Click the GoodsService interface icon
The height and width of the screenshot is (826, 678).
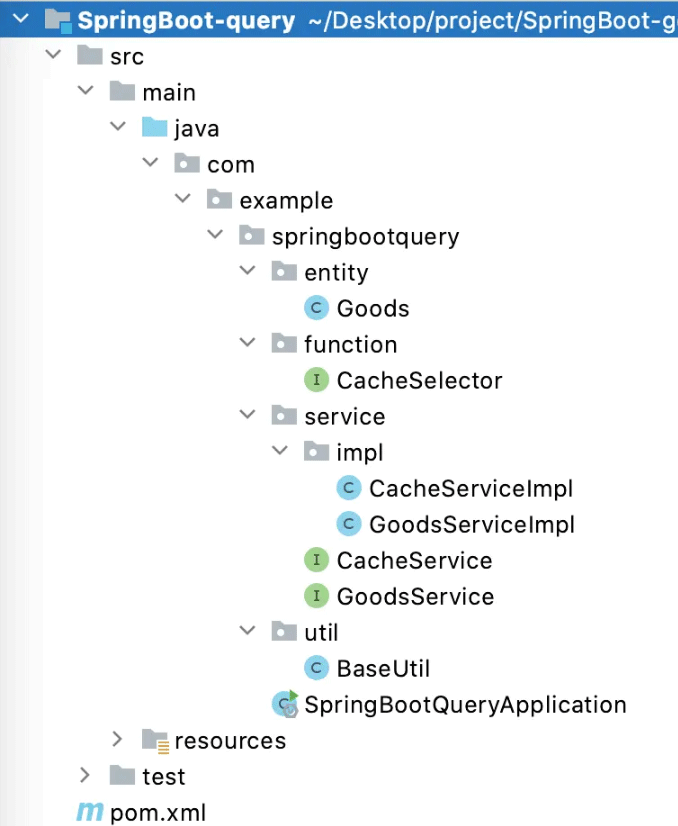point(317,597)
